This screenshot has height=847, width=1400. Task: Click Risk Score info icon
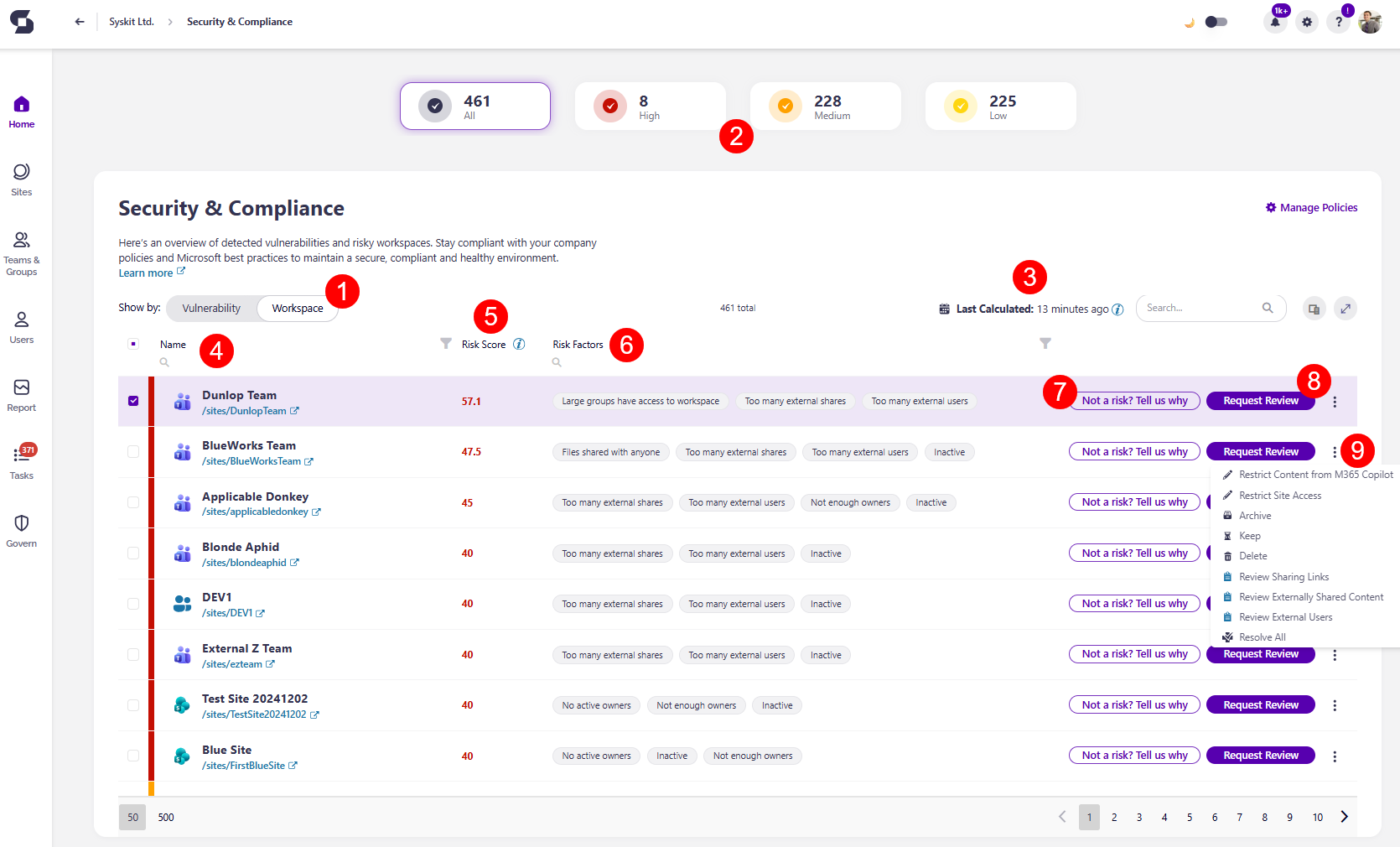[x=519, y=345]
